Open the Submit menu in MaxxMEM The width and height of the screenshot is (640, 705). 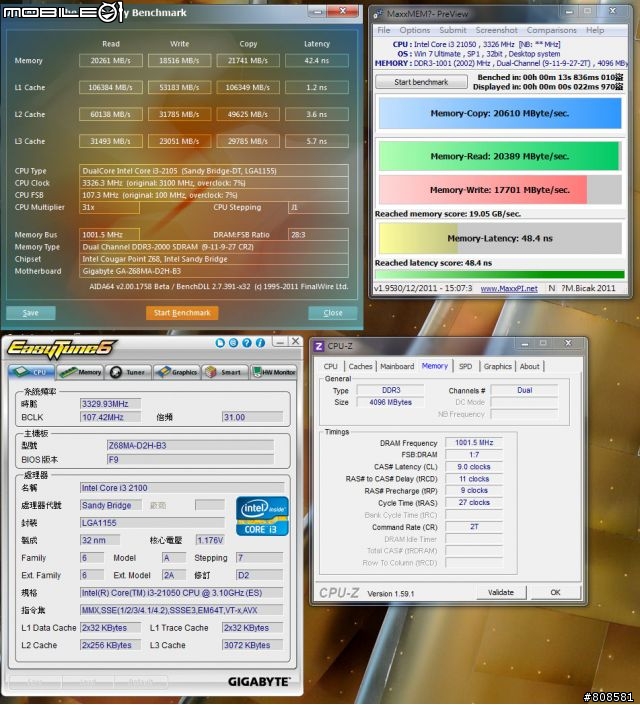tap(452, 30)
